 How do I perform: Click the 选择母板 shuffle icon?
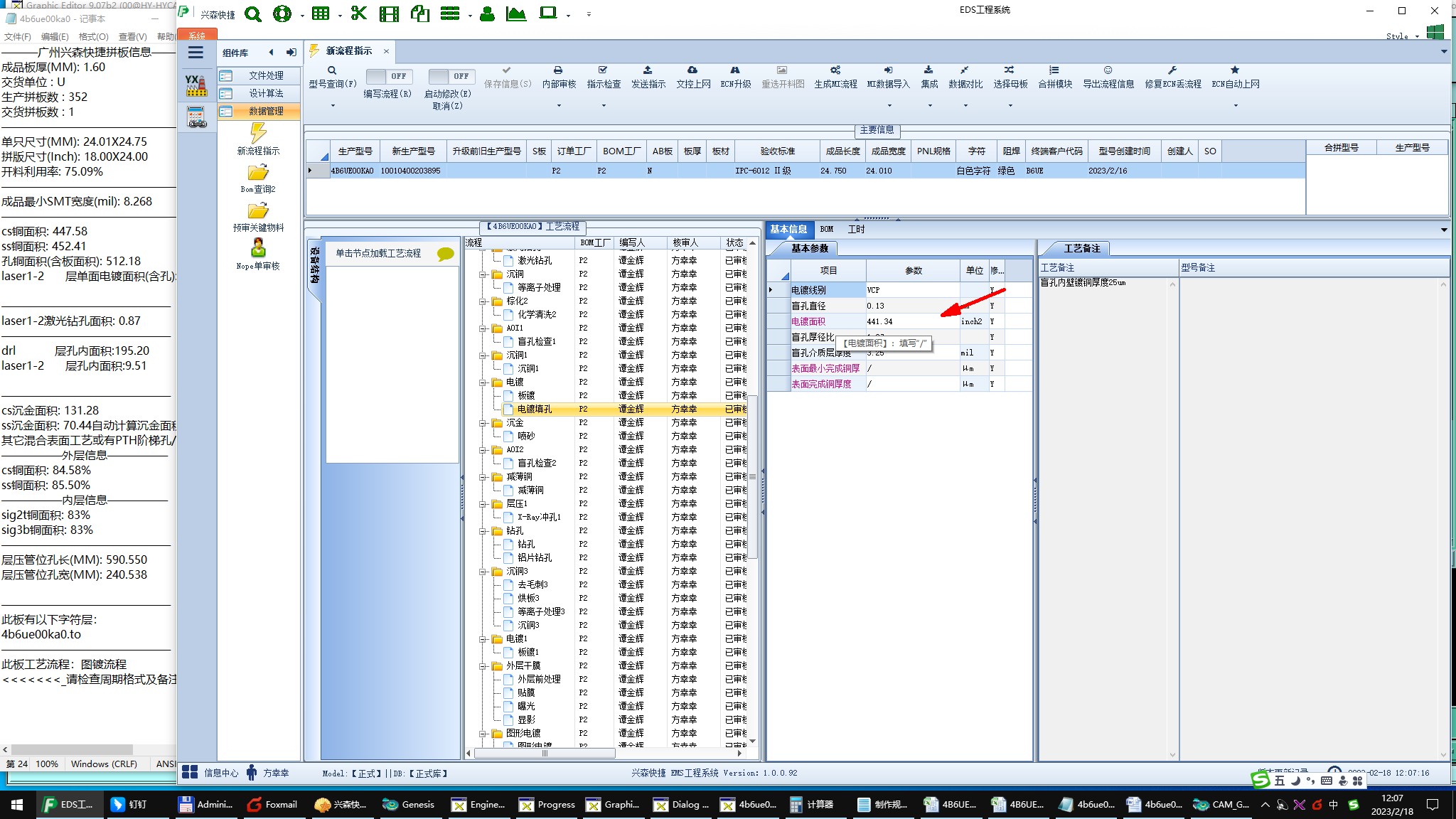coord(1010,70)
